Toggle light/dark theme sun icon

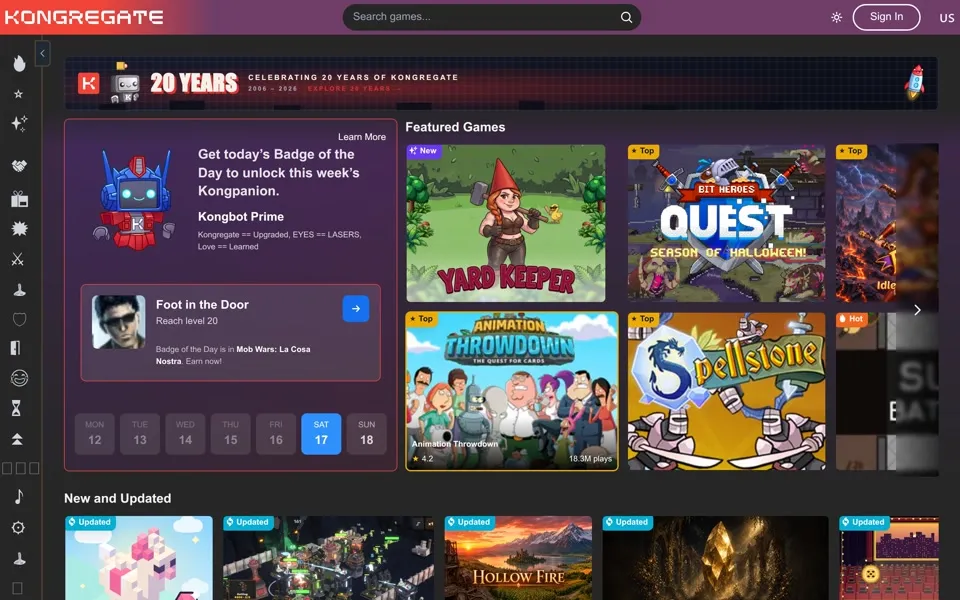[836, 18]
